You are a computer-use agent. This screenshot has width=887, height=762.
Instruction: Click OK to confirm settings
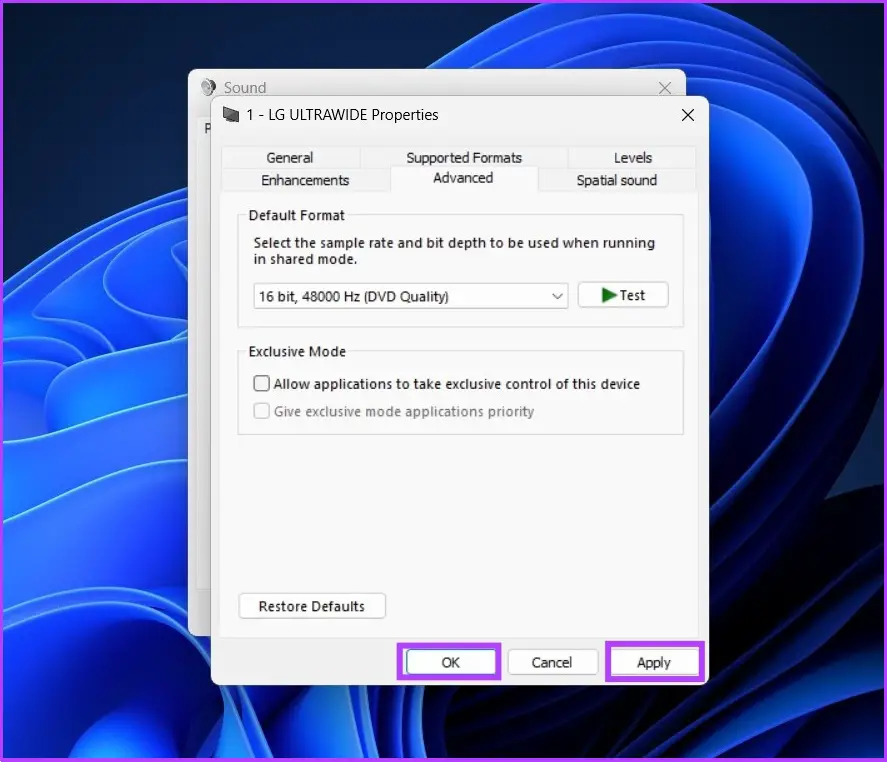[450, 662]
